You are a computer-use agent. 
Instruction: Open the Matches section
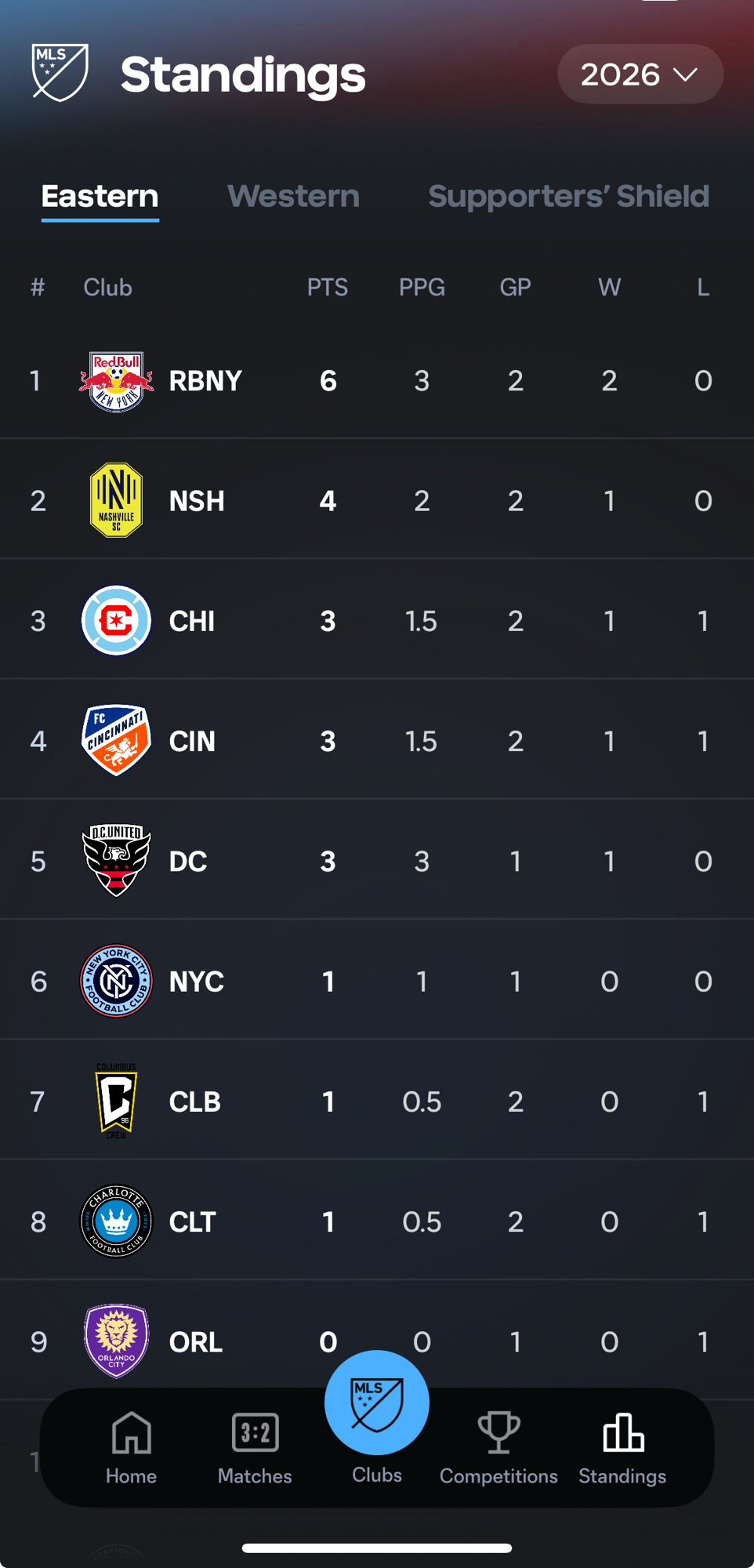255,1447
